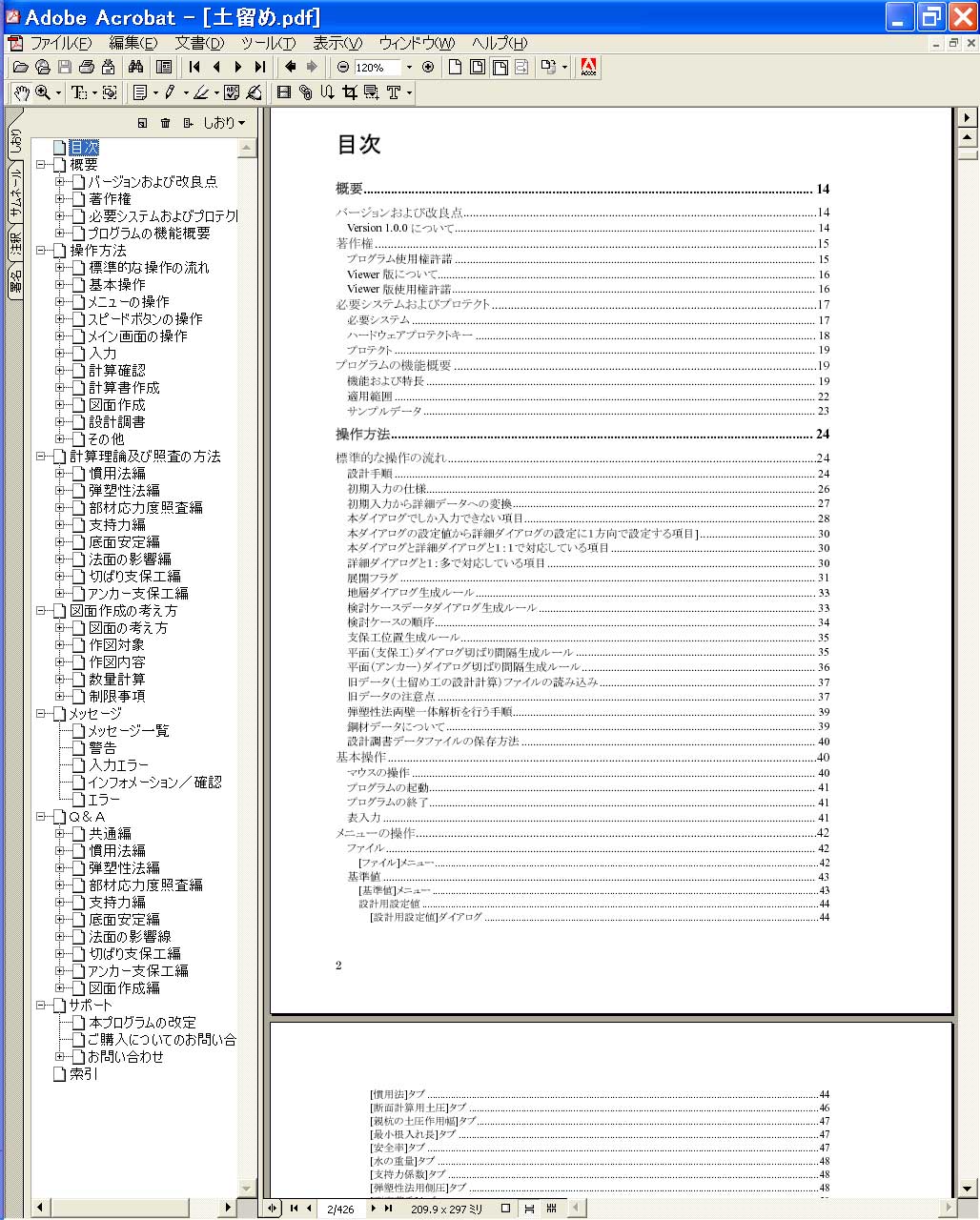This screenshot has height=1220, width=980.
Task: Toggle the navigation pane toolbar icon
Action: point(164,67)
